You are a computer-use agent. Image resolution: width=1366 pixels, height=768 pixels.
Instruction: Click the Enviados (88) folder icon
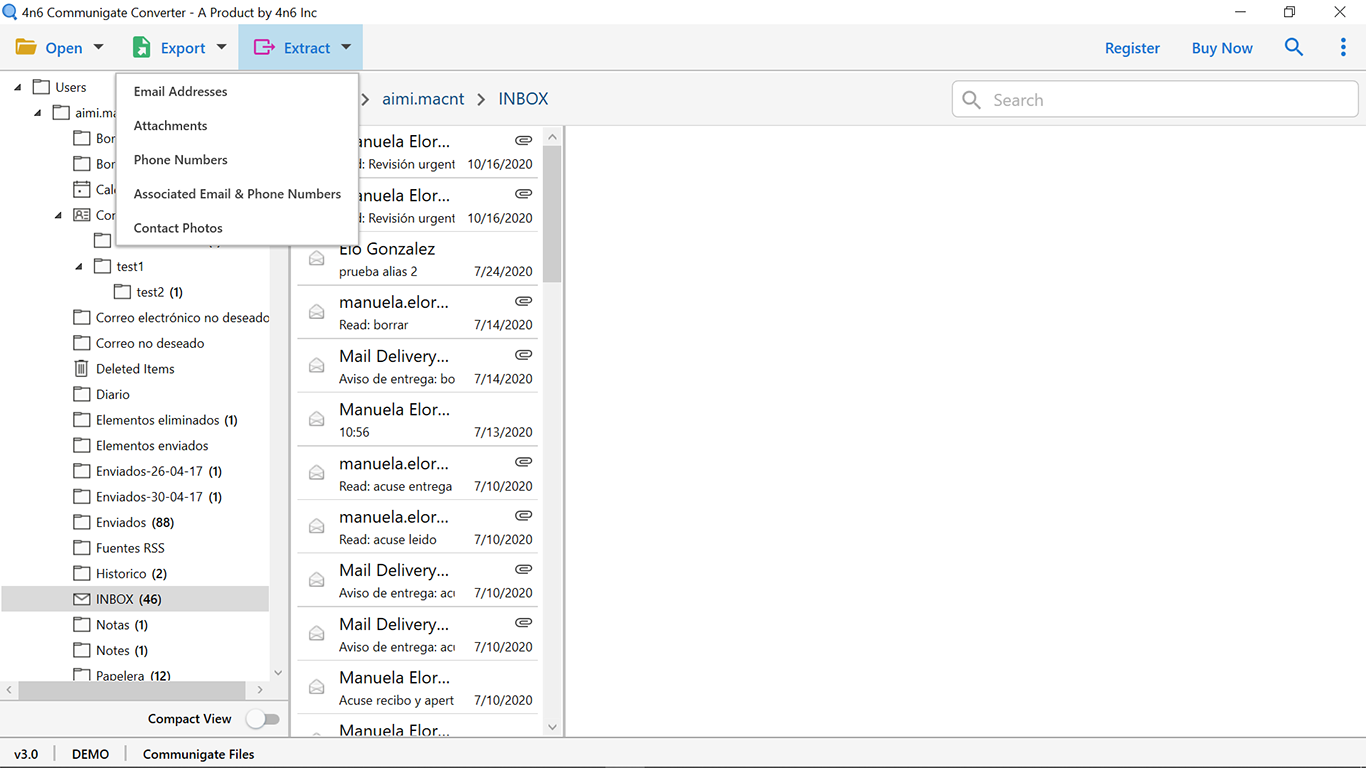point(82,522)
